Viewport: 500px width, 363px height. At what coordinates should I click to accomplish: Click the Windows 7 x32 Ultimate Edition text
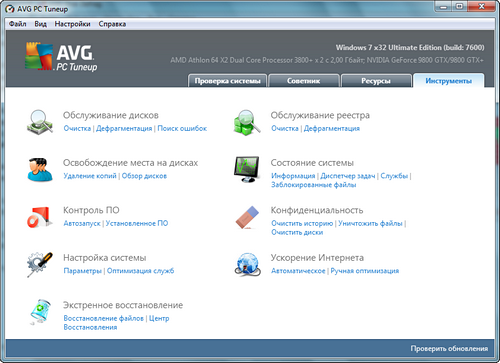point(410,48)
